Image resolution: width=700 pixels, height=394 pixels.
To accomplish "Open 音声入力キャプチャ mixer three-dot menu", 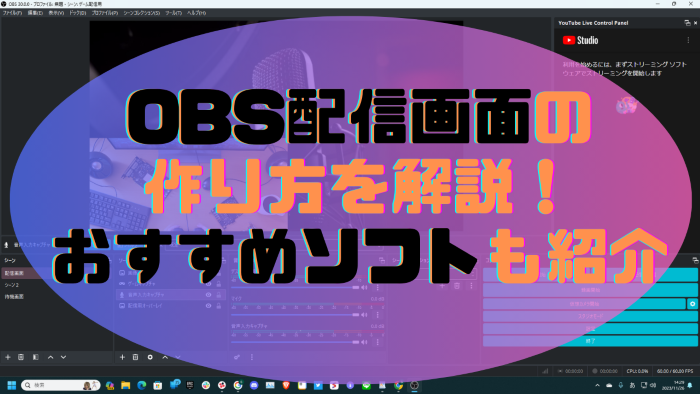I will tap(378, 342).
